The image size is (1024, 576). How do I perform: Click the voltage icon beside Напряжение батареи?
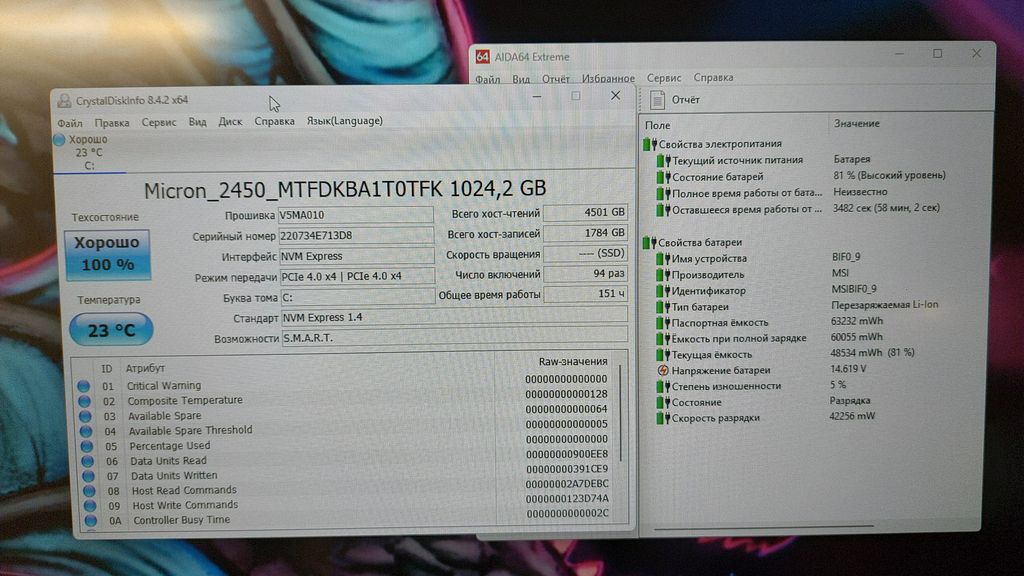tap(662, 370)
